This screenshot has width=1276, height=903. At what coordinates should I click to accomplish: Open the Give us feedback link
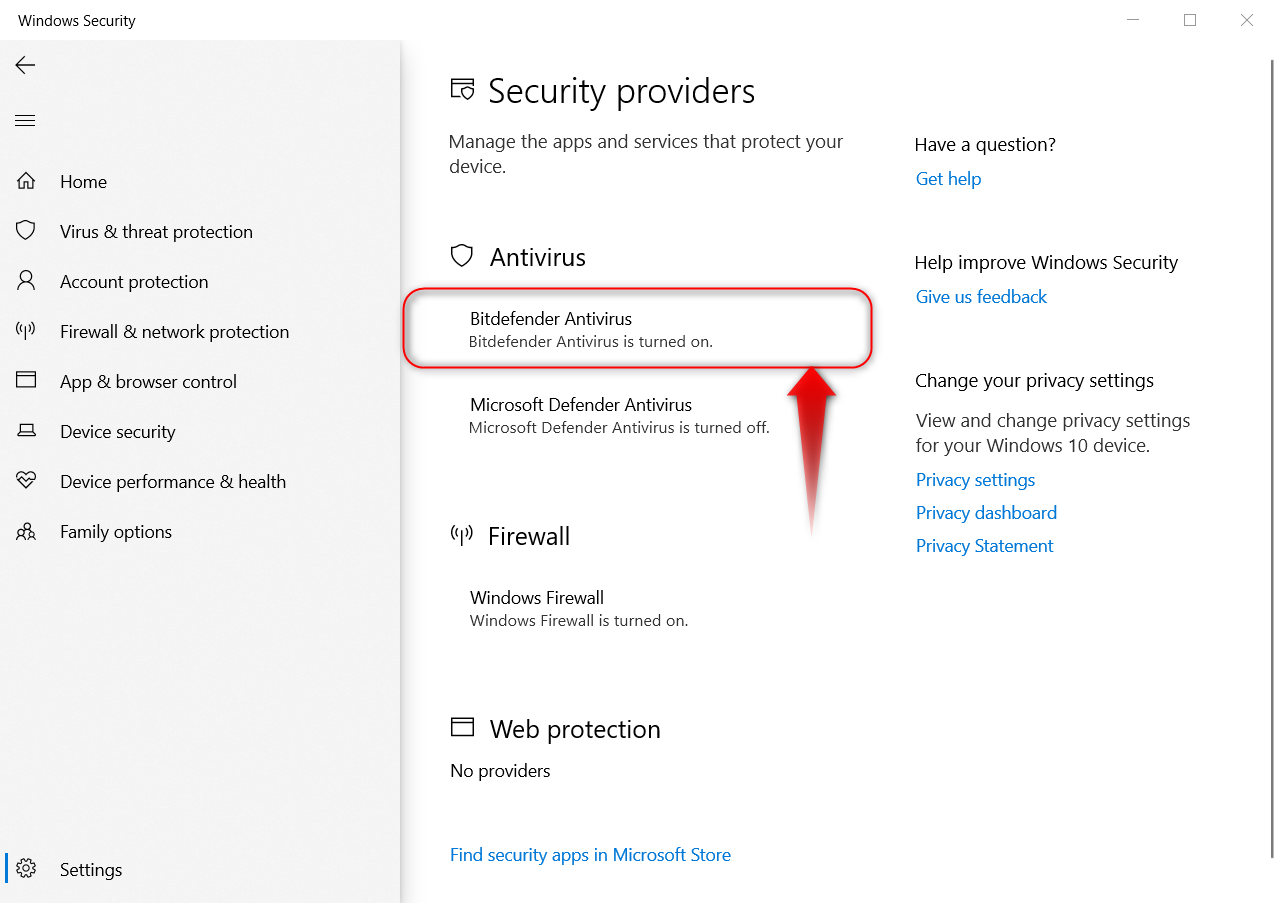click(981, 297)
